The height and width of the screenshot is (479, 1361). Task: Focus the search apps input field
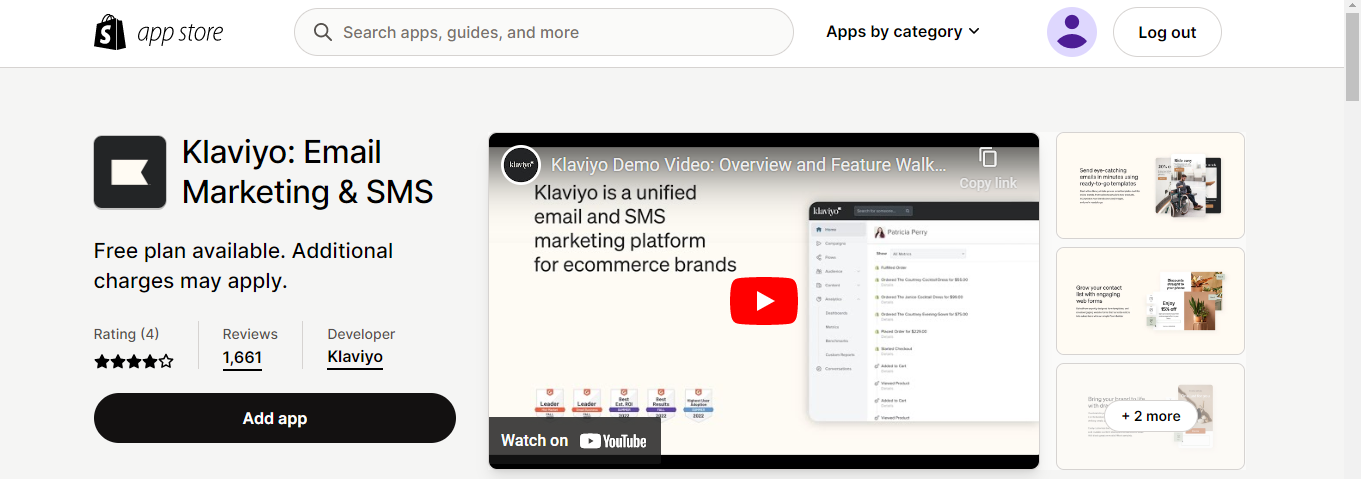544,32
